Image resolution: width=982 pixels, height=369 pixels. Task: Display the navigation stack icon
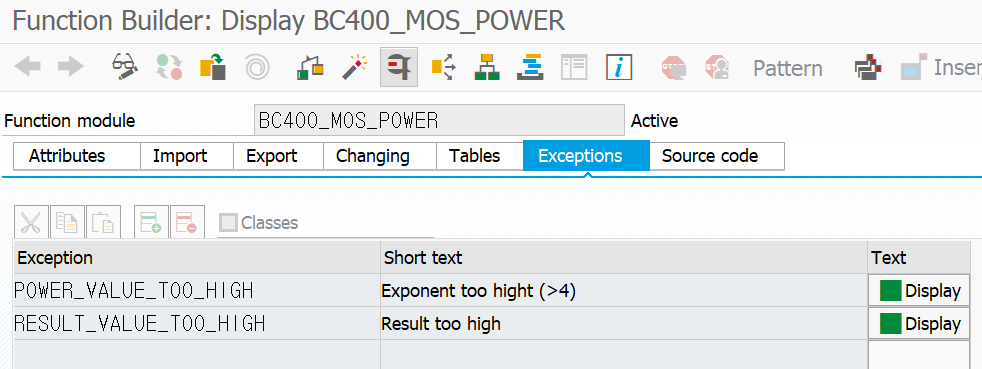(530, 67)
